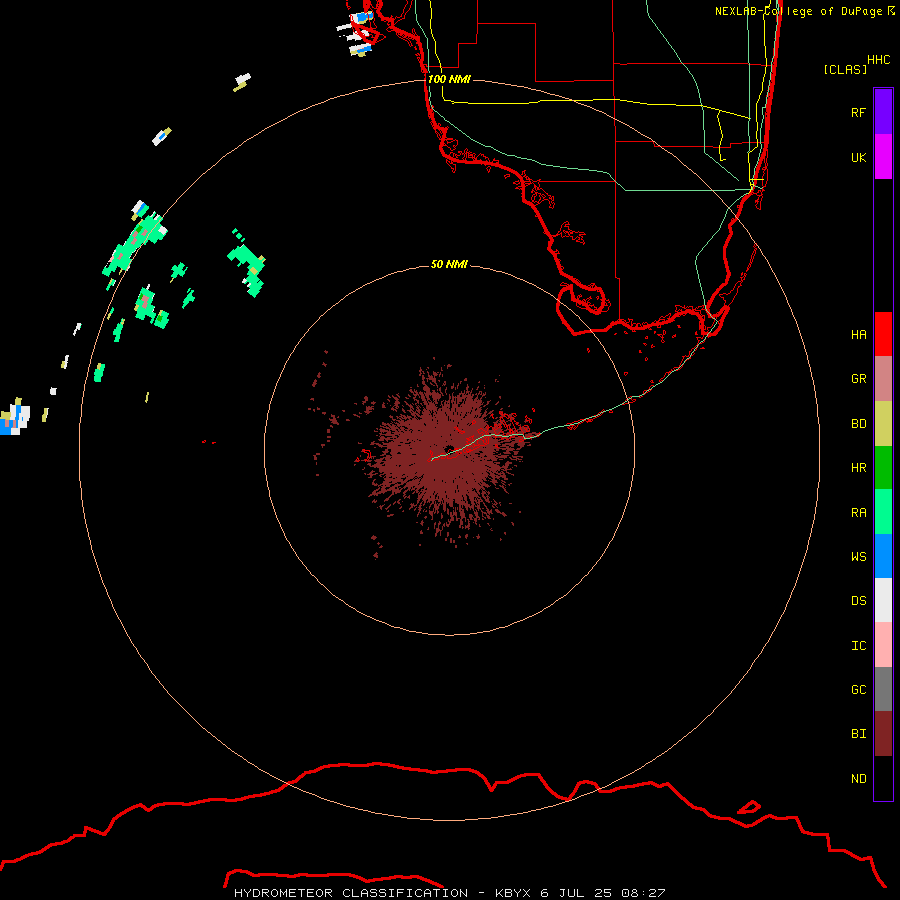Click the HA legend label
Screen dimensions: 900x900
coord(859,334)
